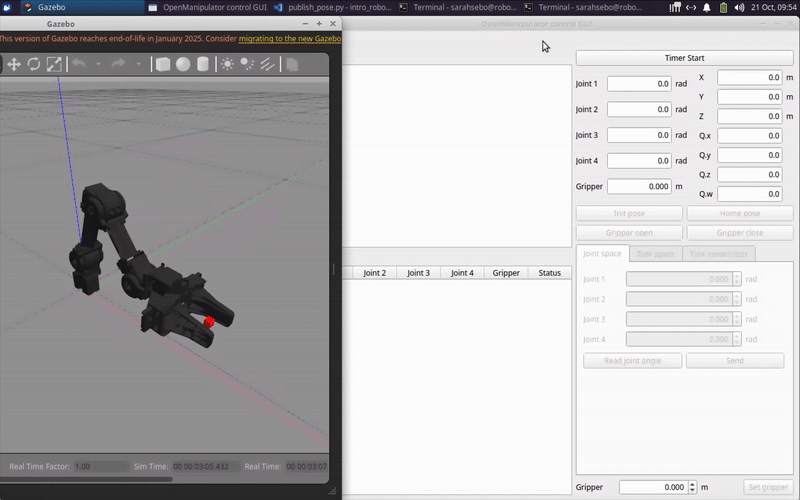Screen dimensions: 800x500
Task: Open the third tab beside Task space
Action: coord(718,254)
